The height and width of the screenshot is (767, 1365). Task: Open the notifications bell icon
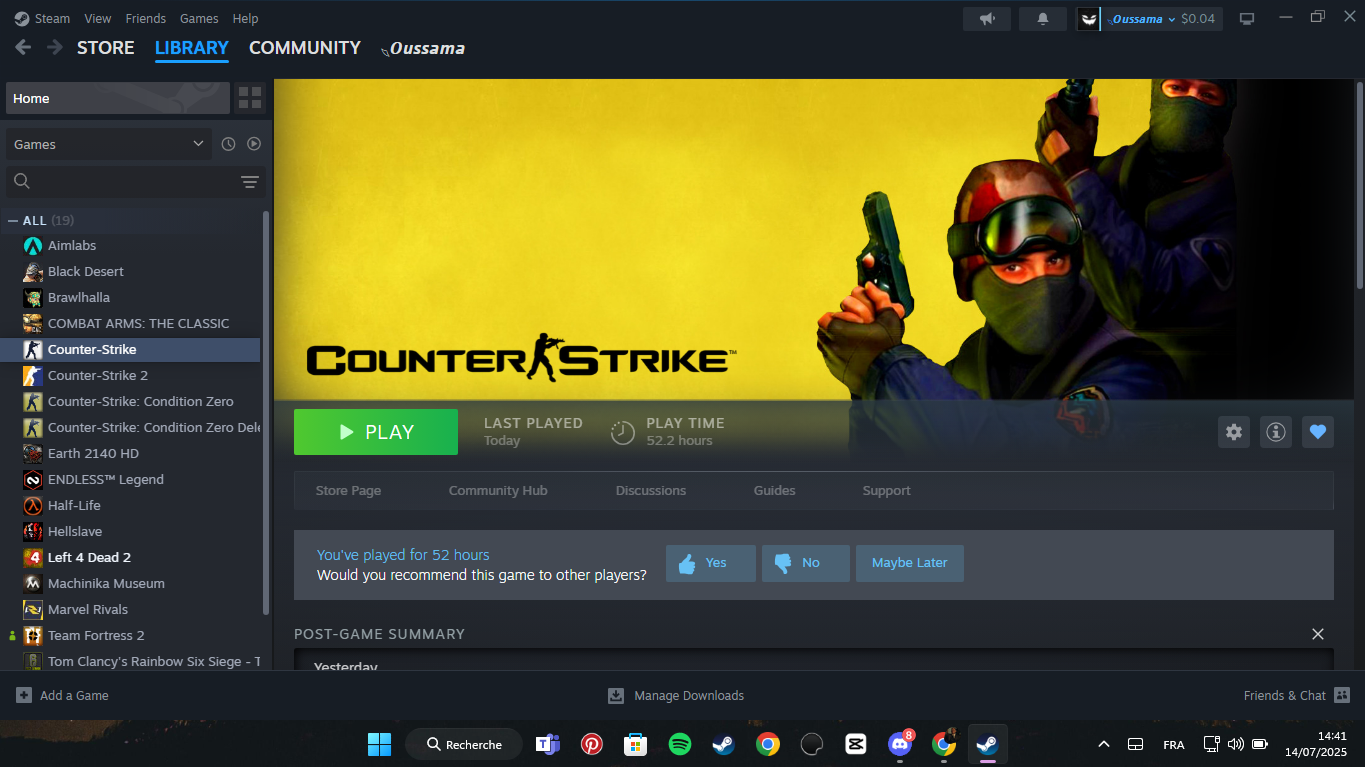1043,19
